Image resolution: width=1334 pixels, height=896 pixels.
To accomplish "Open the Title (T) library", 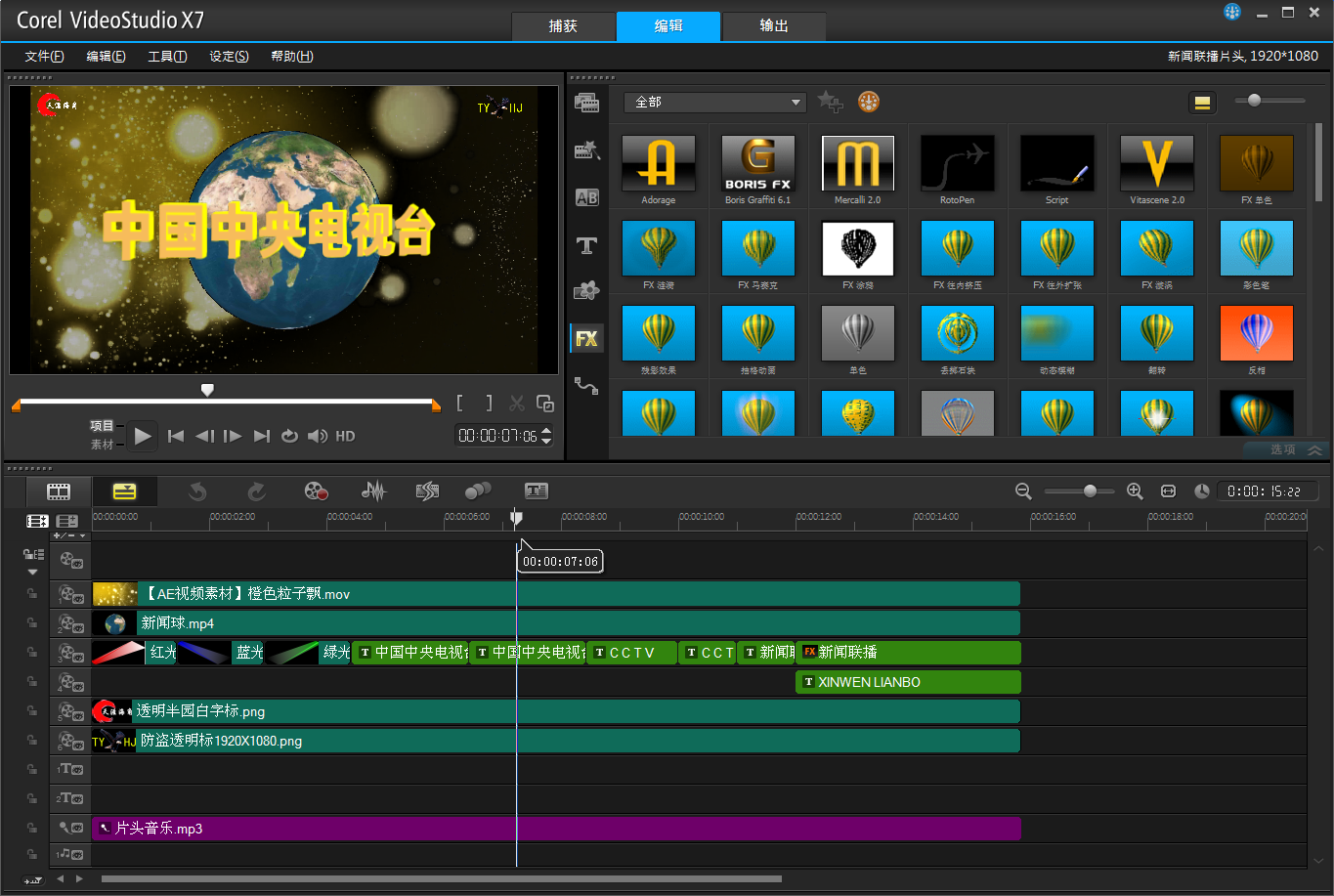I will [x=586, y=245].
